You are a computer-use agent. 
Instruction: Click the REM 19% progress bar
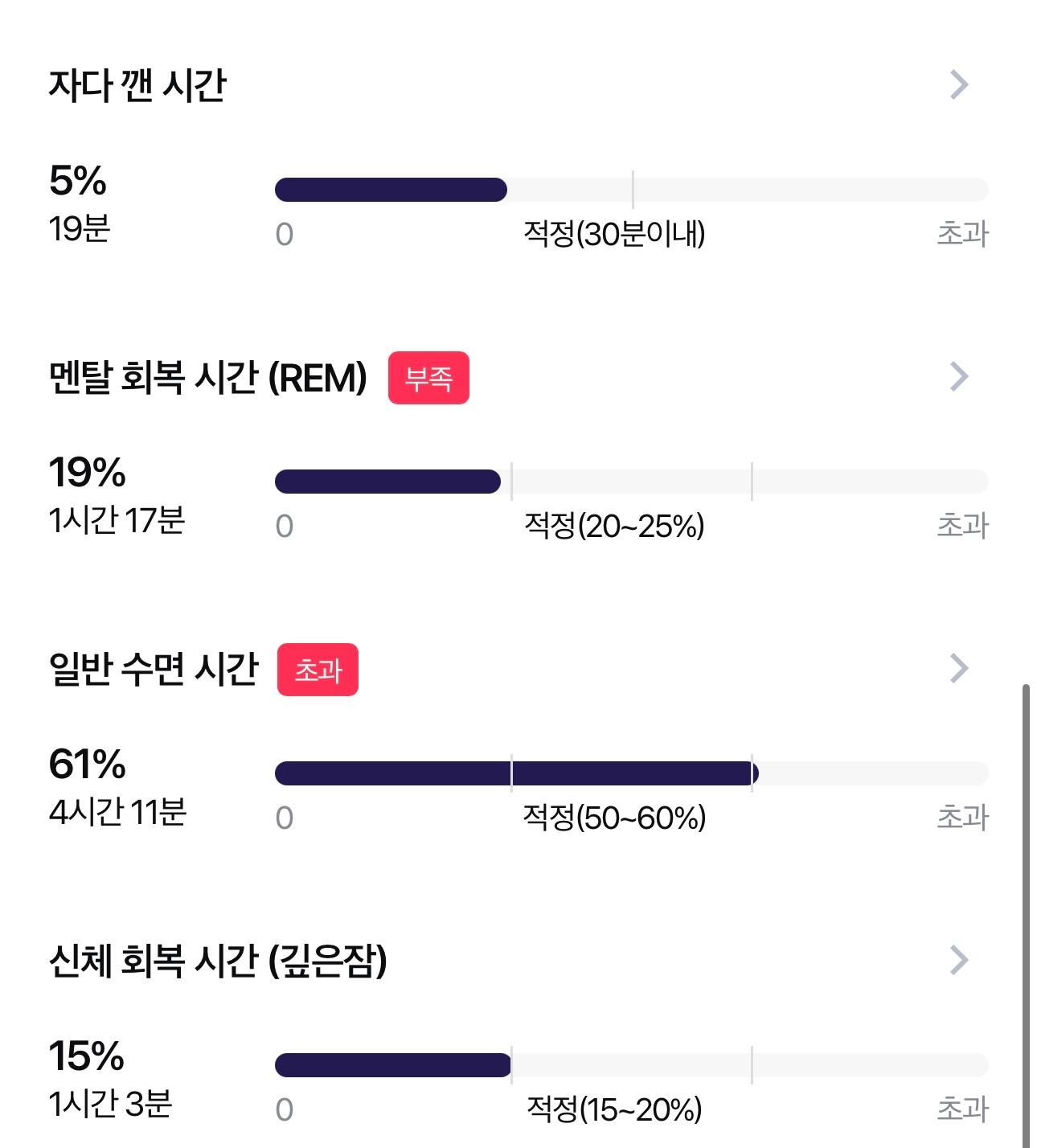pos(631,482)
